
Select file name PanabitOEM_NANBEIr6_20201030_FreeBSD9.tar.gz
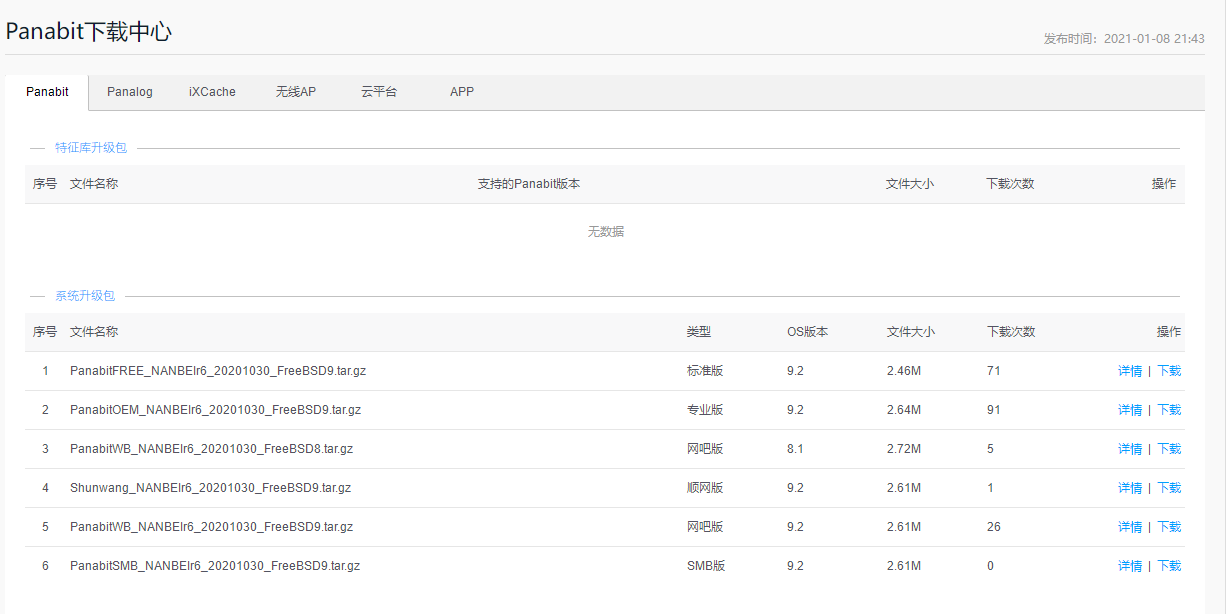(x=216, y=410)
